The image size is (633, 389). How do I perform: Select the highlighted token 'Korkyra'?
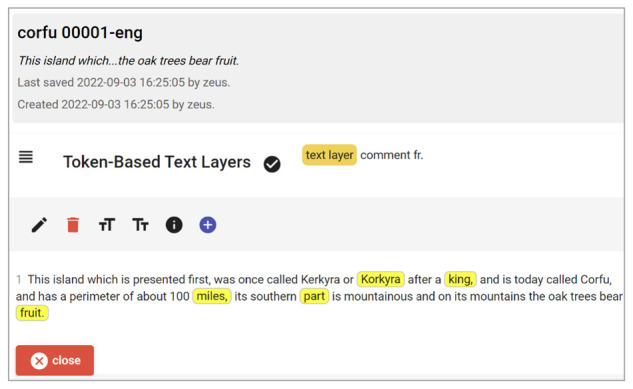pyautogui.click(x=381, y=279)
